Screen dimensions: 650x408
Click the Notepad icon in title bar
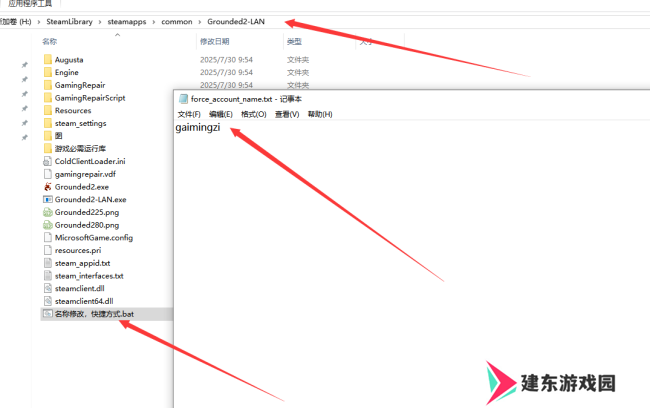pyautogui.click(x=183, y=99)
